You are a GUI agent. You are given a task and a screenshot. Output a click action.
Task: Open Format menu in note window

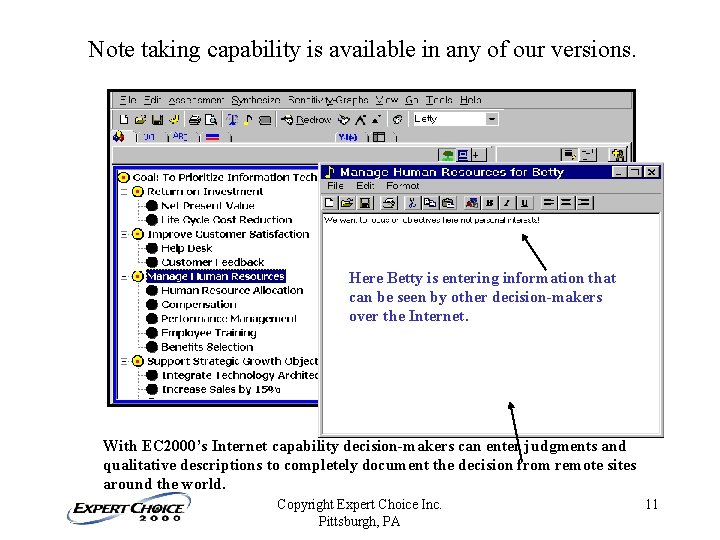coord(402,186)
